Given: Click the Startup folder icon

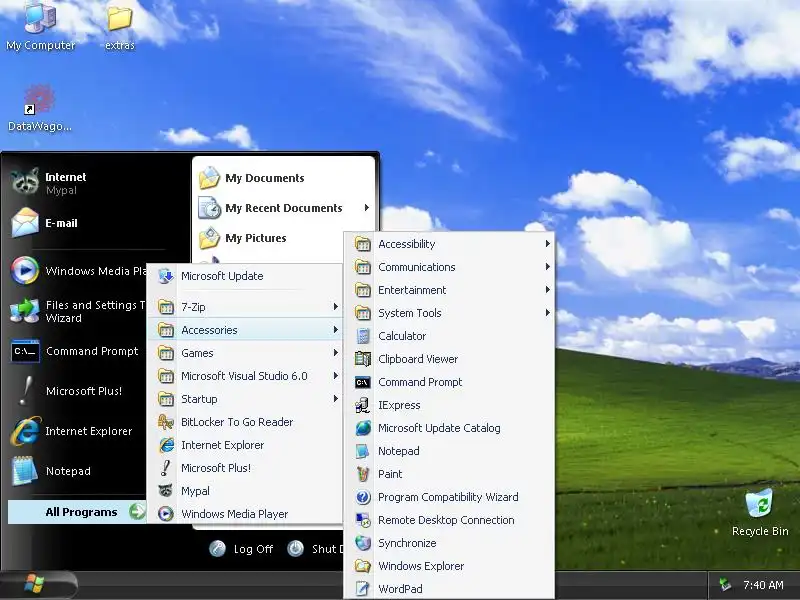Looking at the screenshot, I should [166, 399].
